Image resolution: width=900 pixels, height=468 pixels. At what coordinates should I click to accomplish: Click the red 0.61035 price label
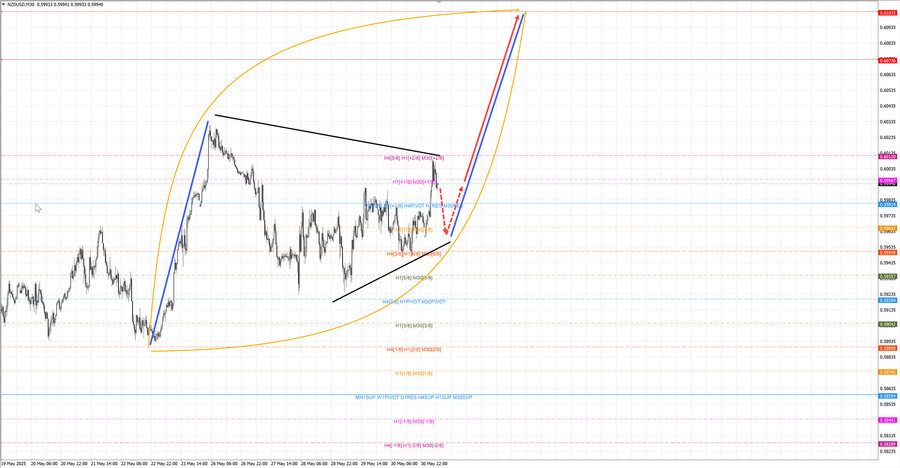888,12
